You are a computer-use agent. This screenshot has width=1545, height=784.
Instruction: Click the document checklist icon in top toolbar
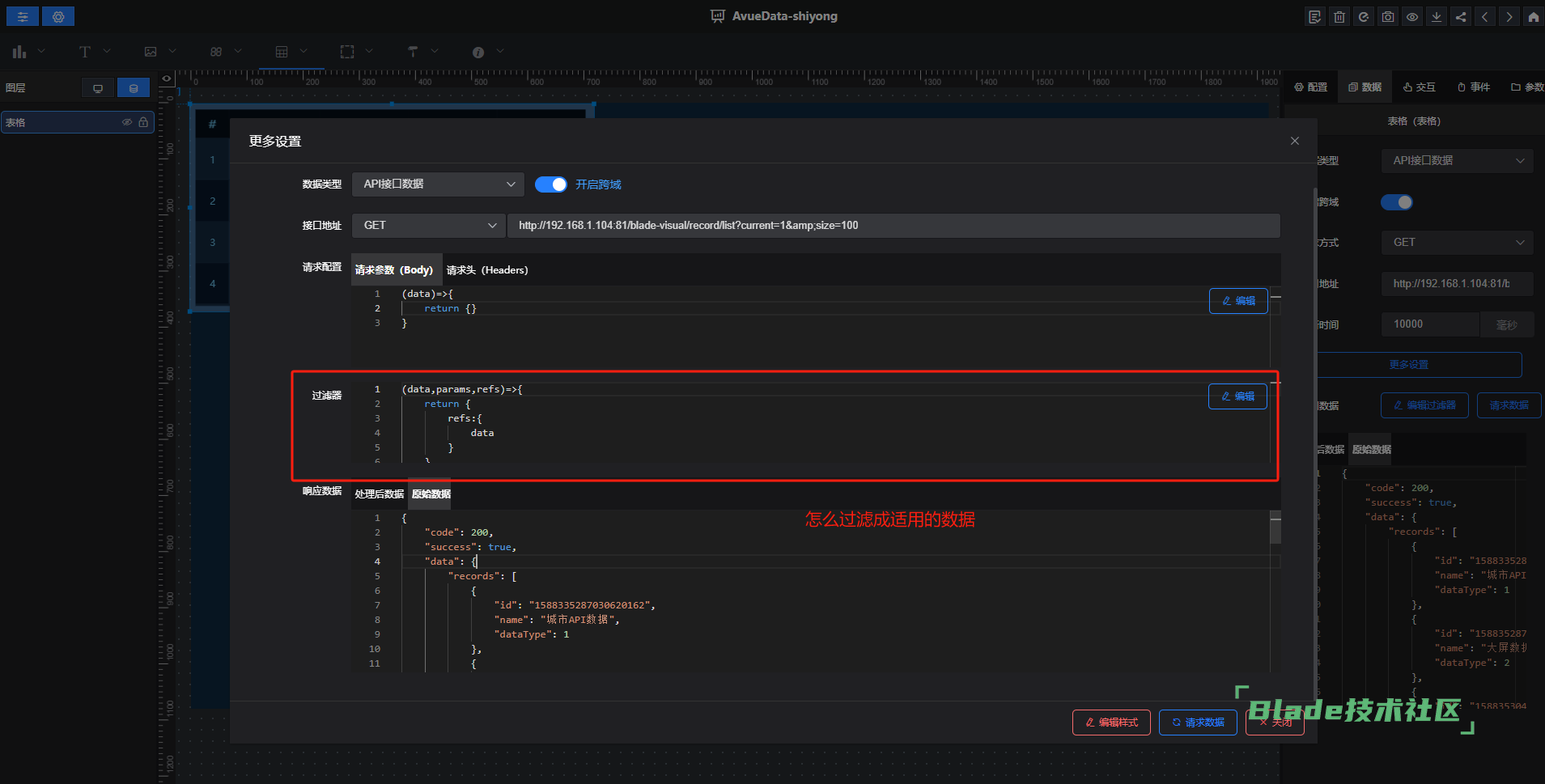pos(1315,16)
